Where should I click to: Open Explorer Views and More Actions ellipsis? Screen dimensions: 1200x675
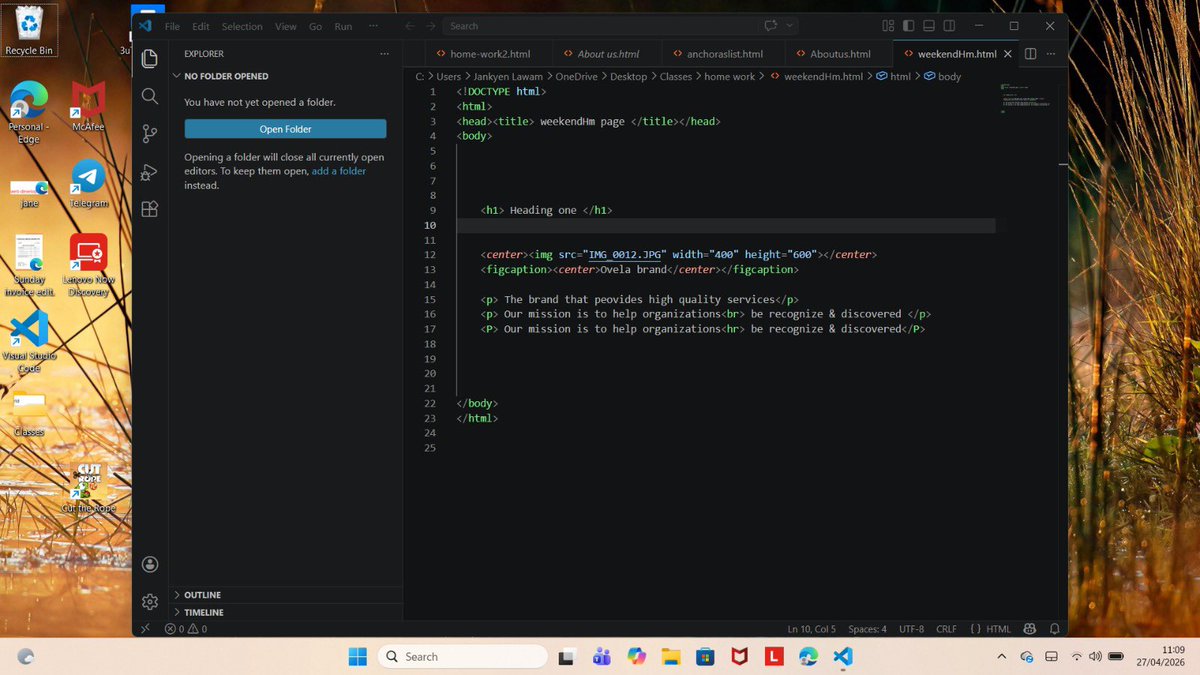tap(385, 54)
